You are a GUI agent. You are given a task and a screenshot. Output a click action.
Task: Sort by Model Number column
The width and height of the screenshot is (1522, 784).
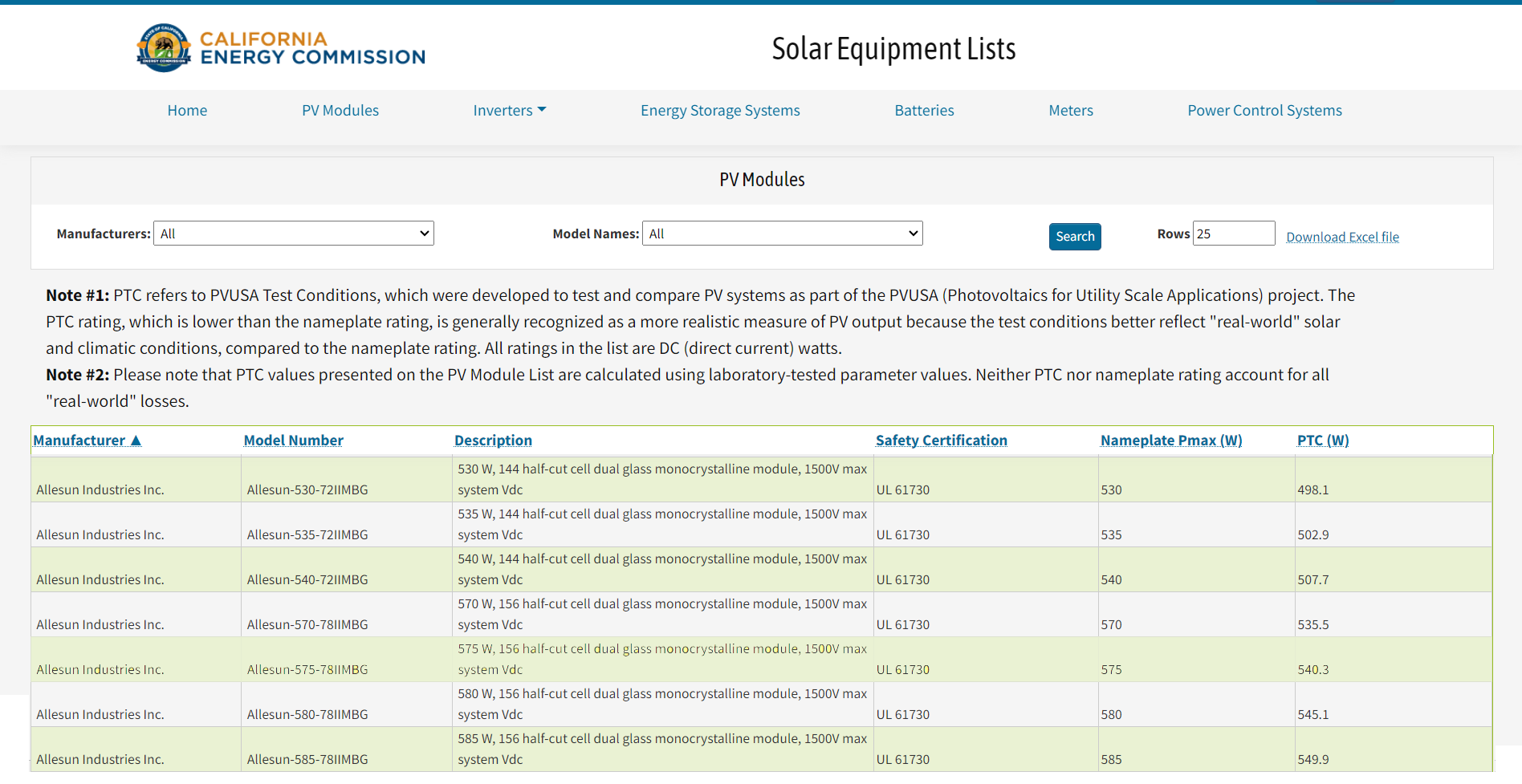(x=294, y=441)
